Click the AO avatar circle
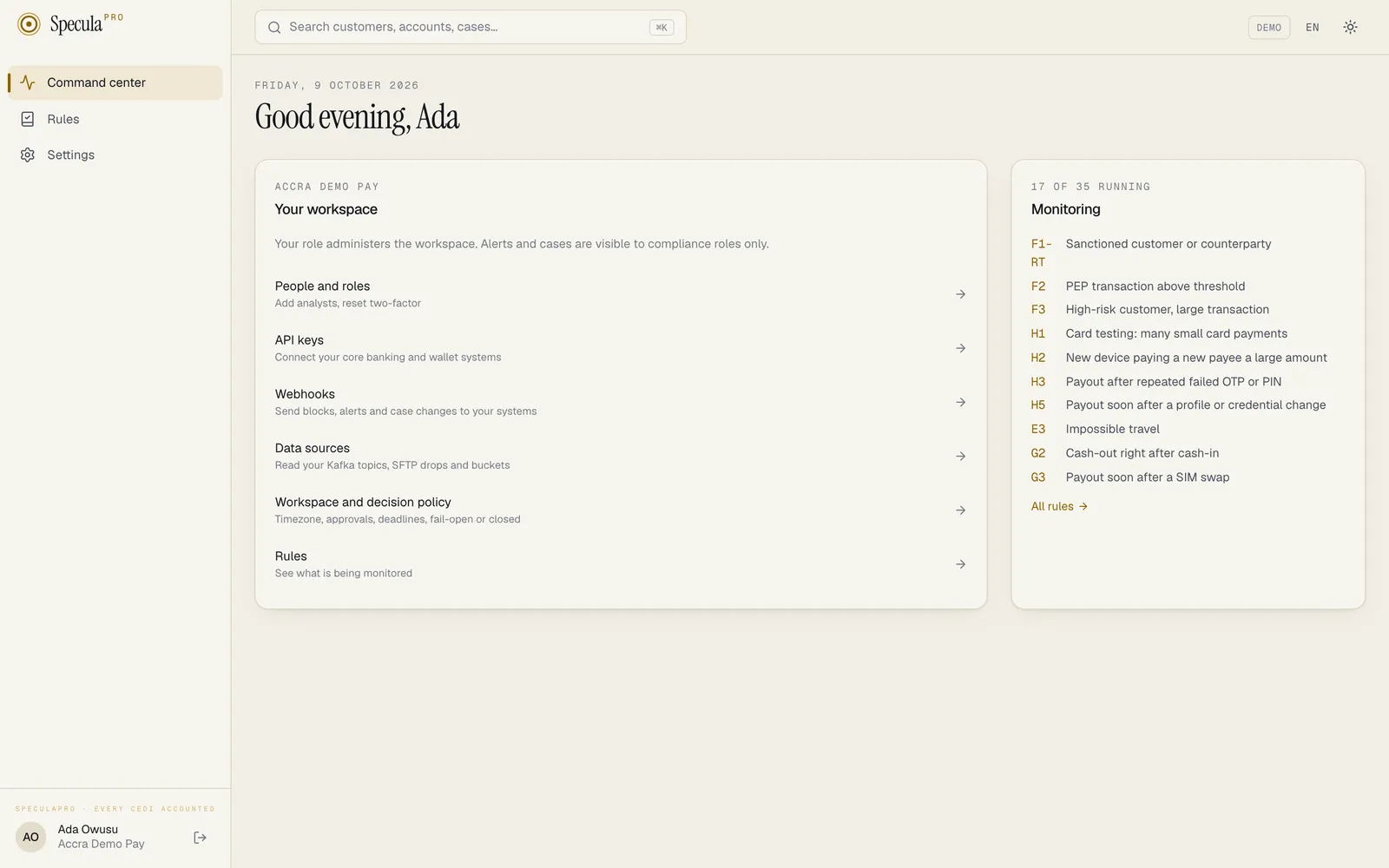 tap(30, 838)
